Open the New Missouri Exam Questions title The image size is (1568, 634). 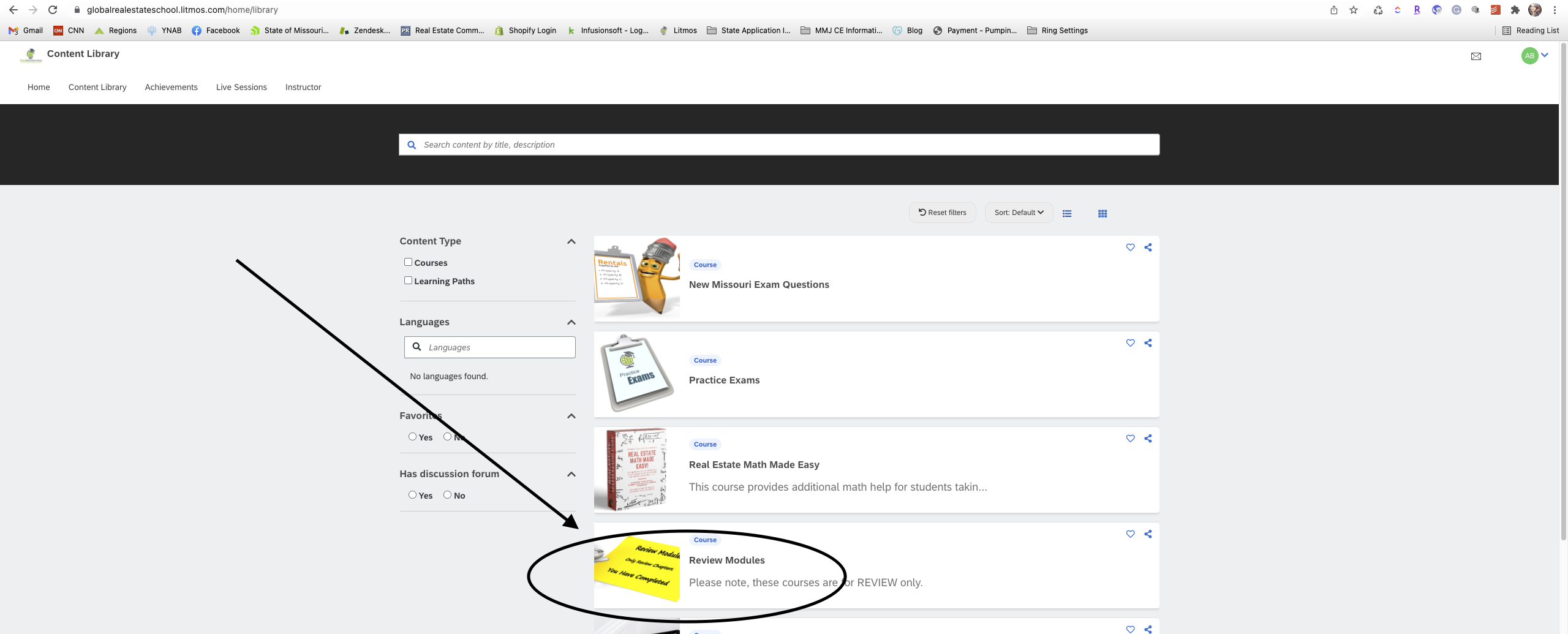pyautogui.click(x=759, y=284)
